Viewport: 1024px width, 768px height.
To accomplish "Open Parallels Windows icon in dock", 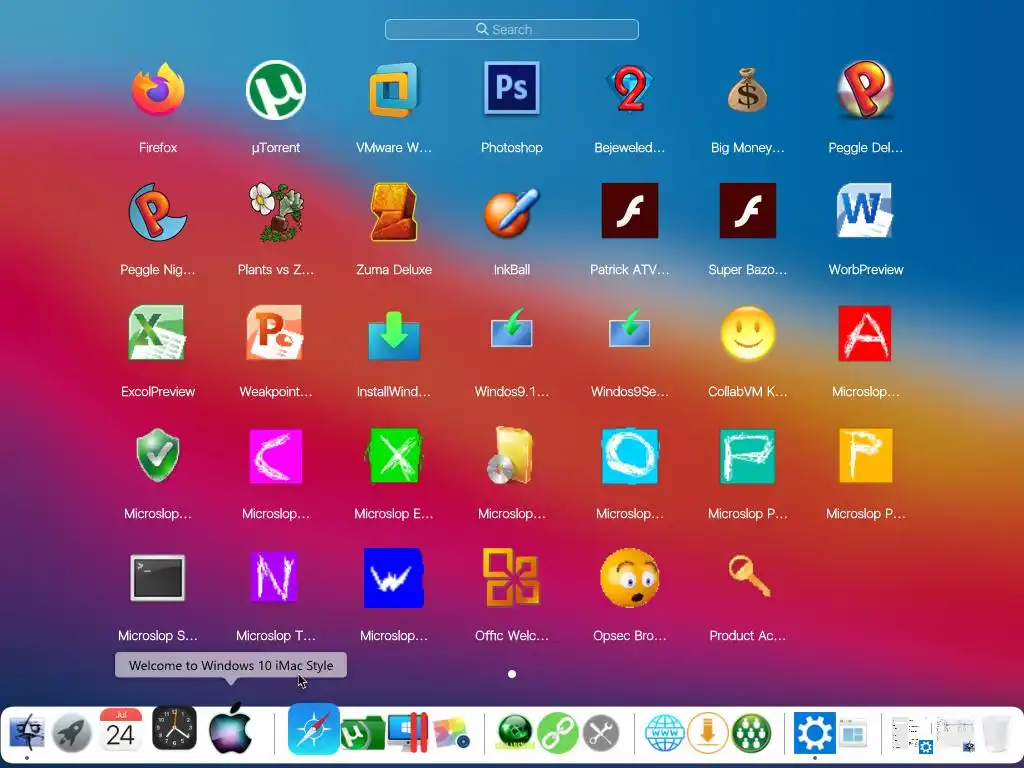I will 408,731.
